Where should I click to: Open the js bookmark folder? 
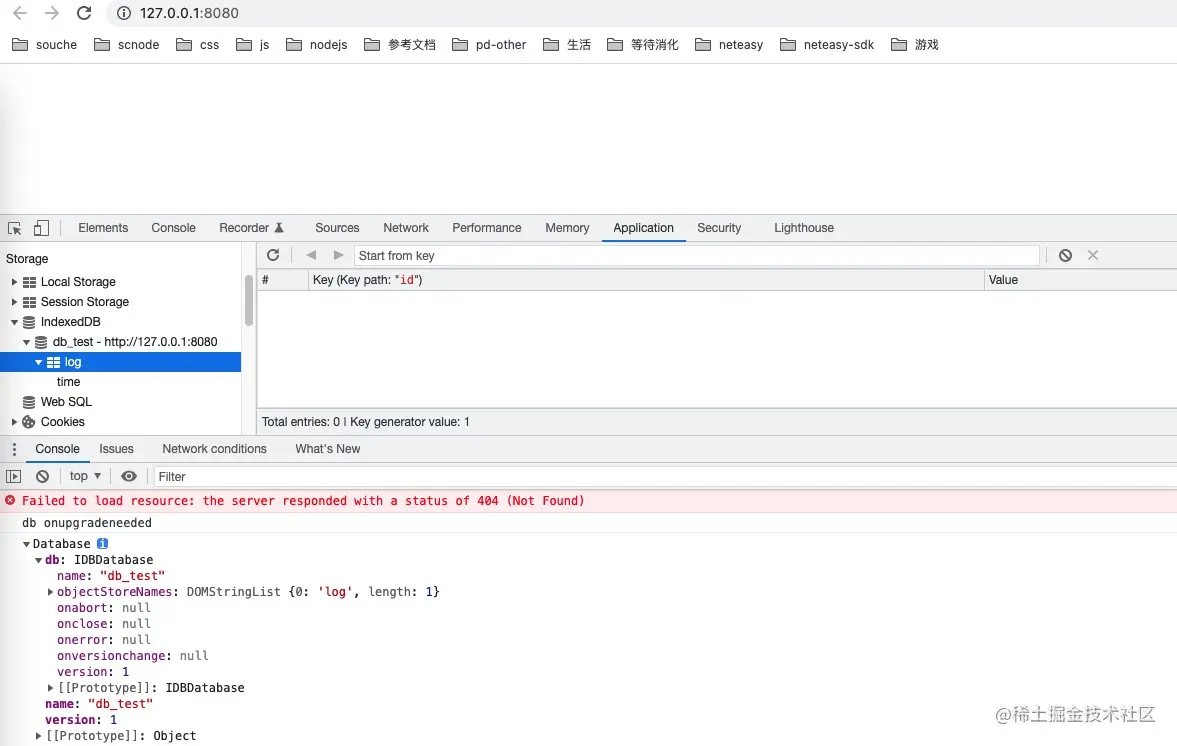pyautogui.click(x=252, y=45)
